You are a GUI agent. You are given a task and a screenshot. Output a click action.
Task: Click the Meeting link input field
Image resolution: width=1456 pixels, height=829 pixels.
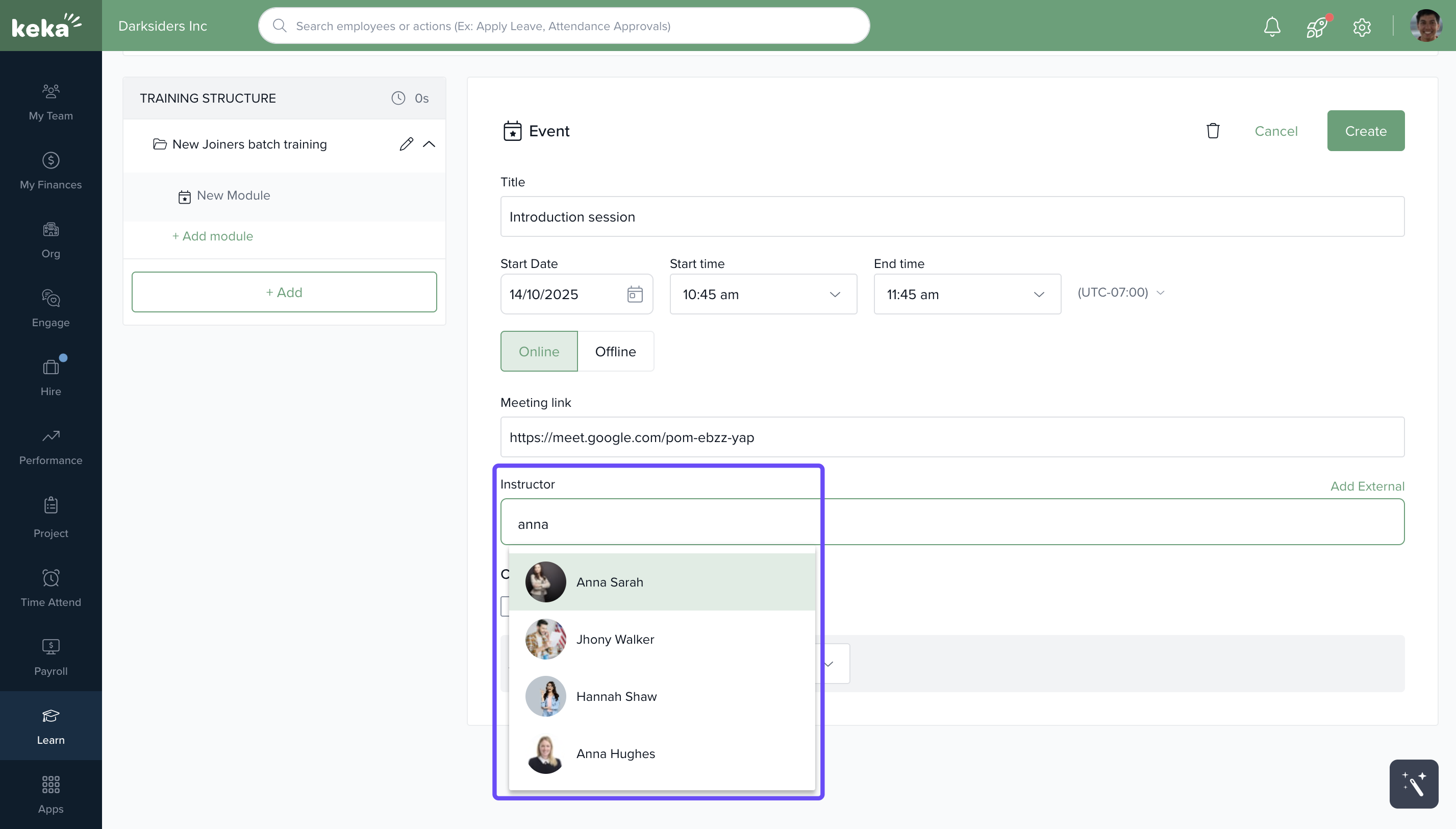point(952,437)
